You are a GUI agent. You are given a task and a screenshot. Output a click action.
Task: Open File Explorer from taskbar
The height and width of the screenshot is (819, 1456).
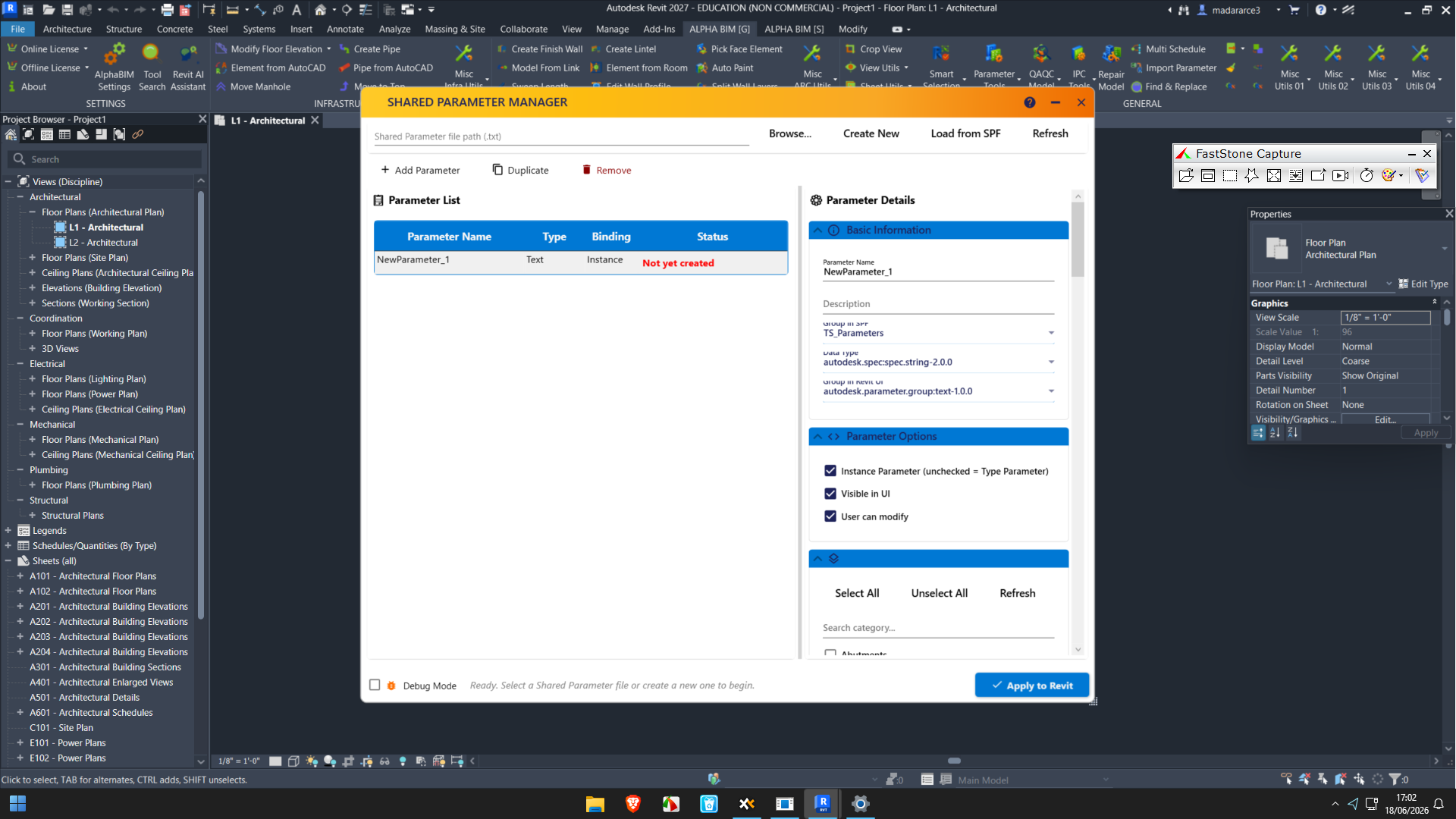point(595,804)
